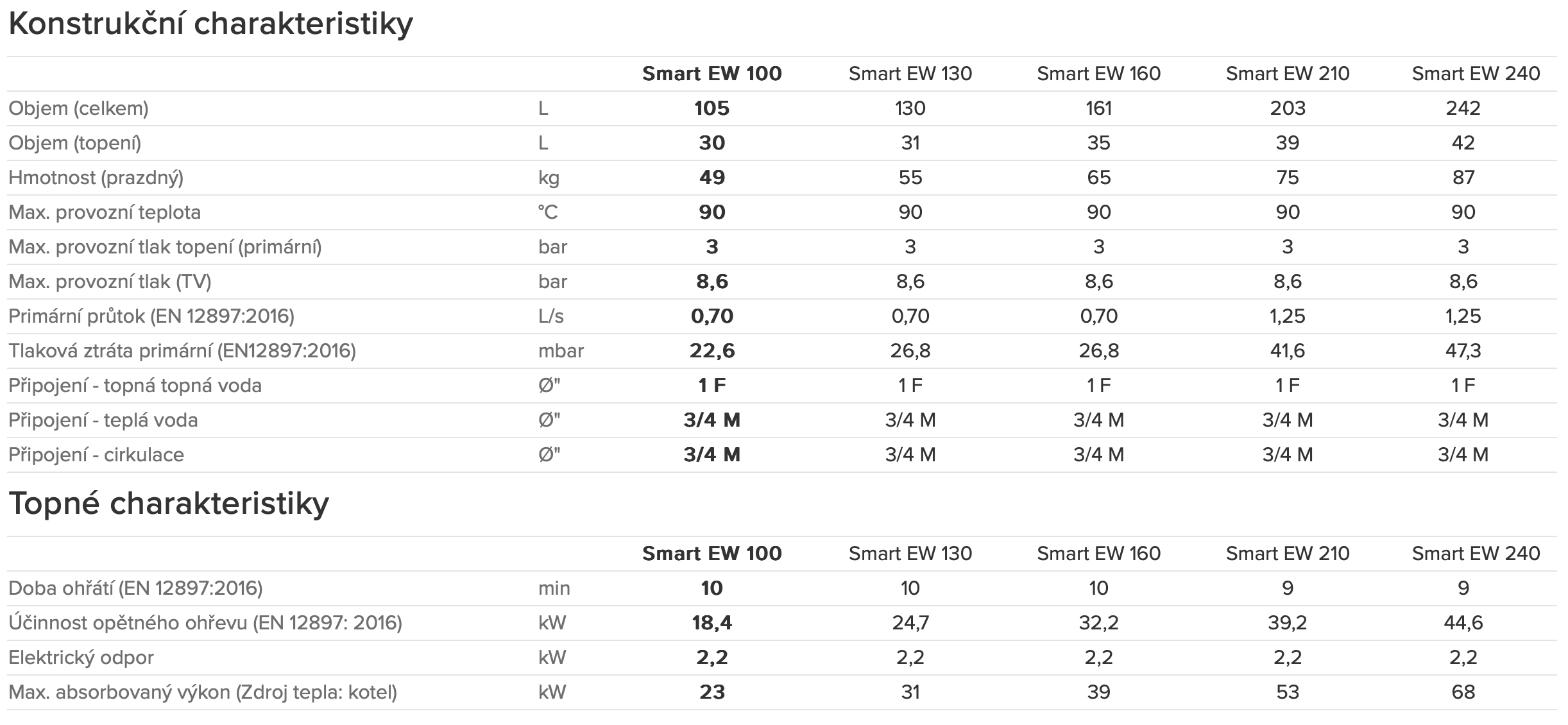The image size is (1568, 725).
Task: Click the "Konstrukční charakteristiky" heading
Action: 210,24
